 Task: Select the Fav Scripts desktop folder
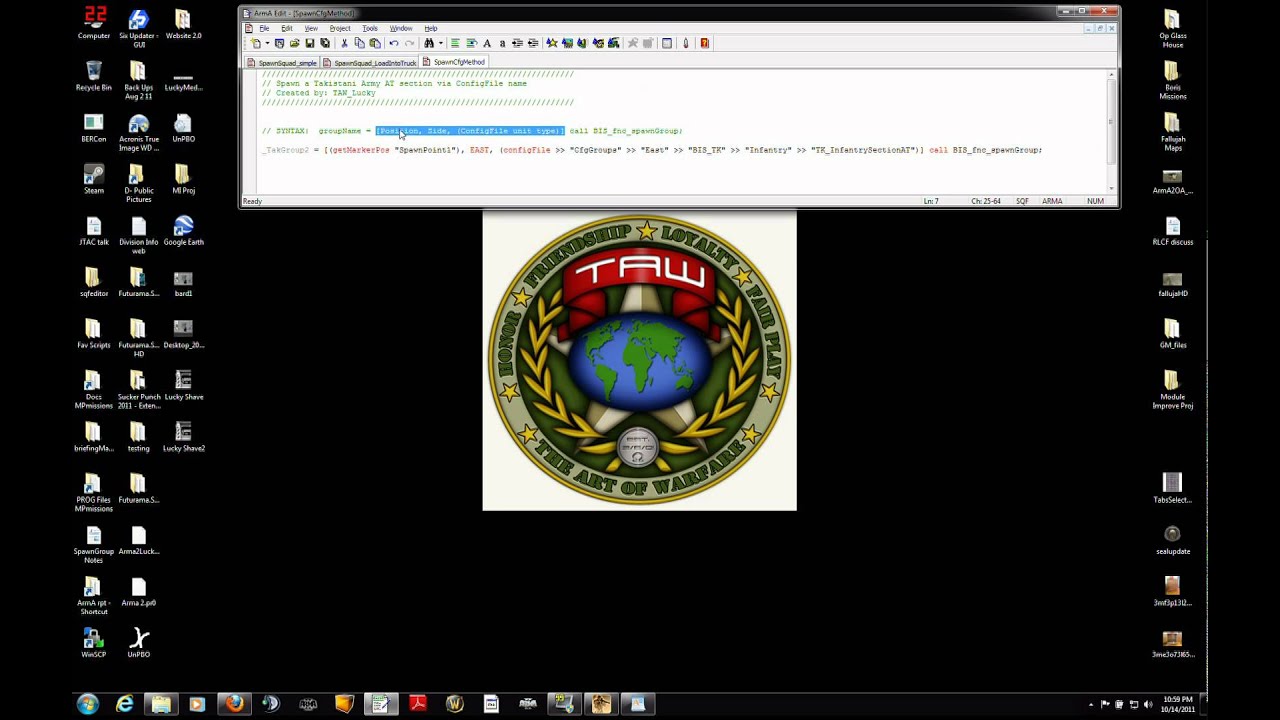pyautogui.click(x=94, y=334)
